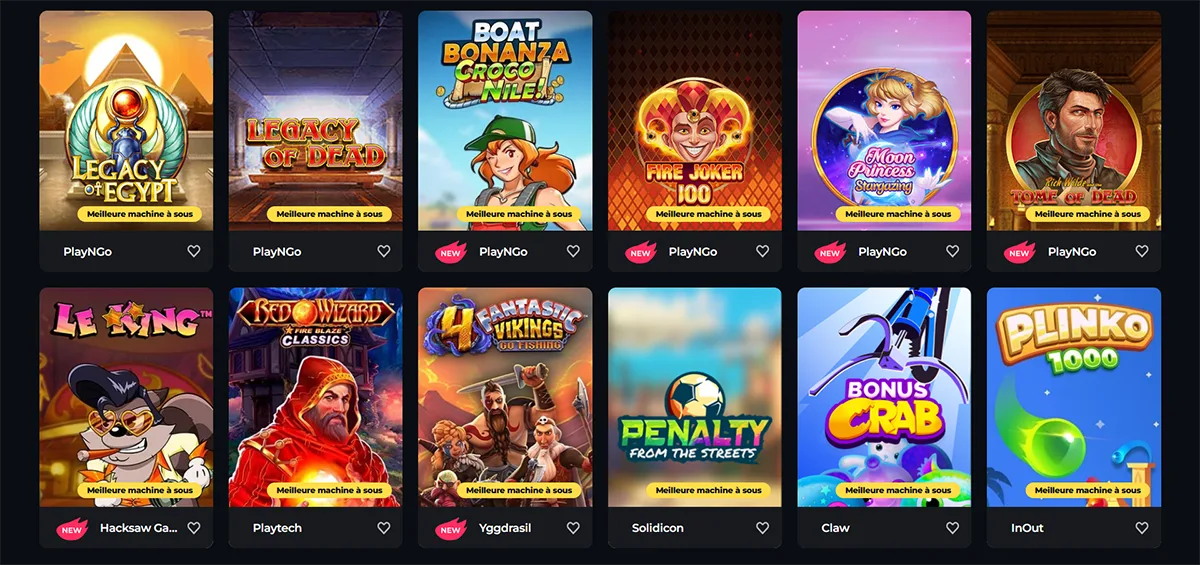Click heart icon beside Playtech label
The height and width of the screenshot is (565, 1200).
click(x=383, y=528)
